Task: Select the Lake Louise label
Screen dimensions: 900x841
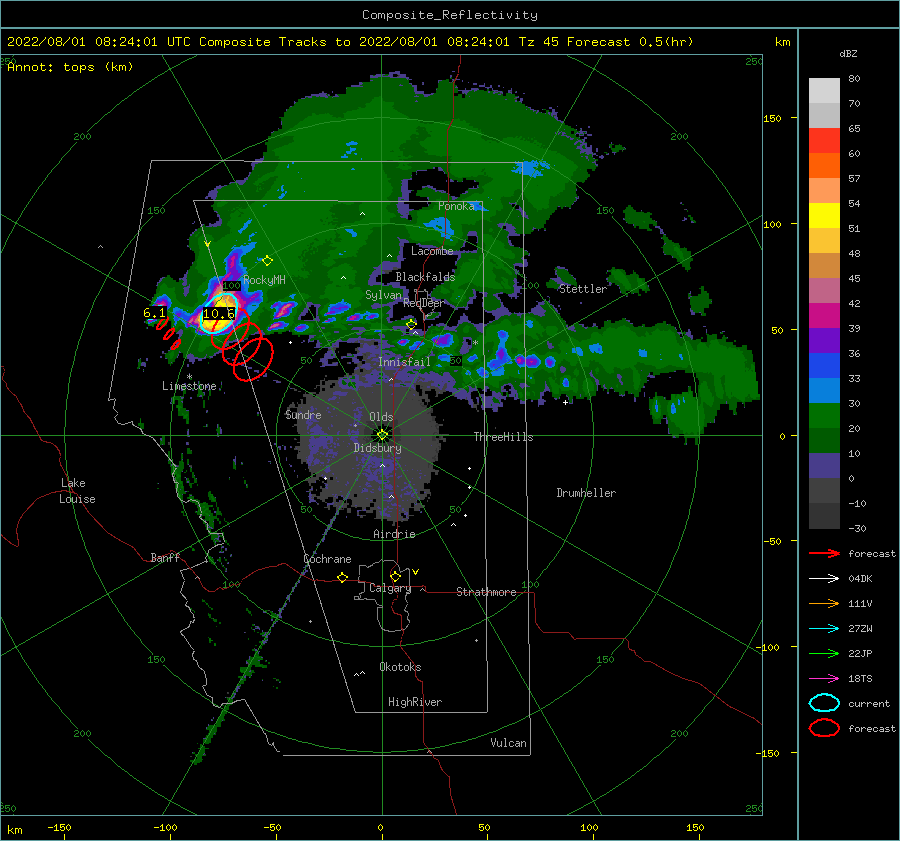Action: click(77, 491)
